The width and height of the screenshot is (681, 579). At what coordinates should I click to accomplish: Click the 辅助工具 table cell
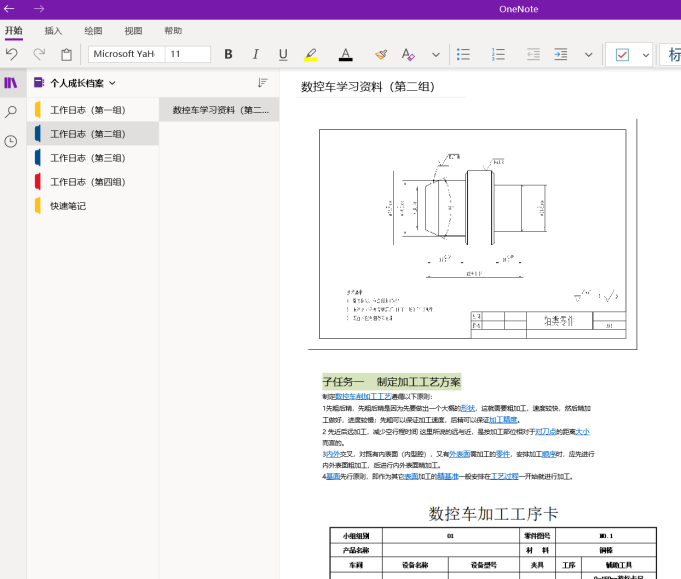click(x=619, y=565)
